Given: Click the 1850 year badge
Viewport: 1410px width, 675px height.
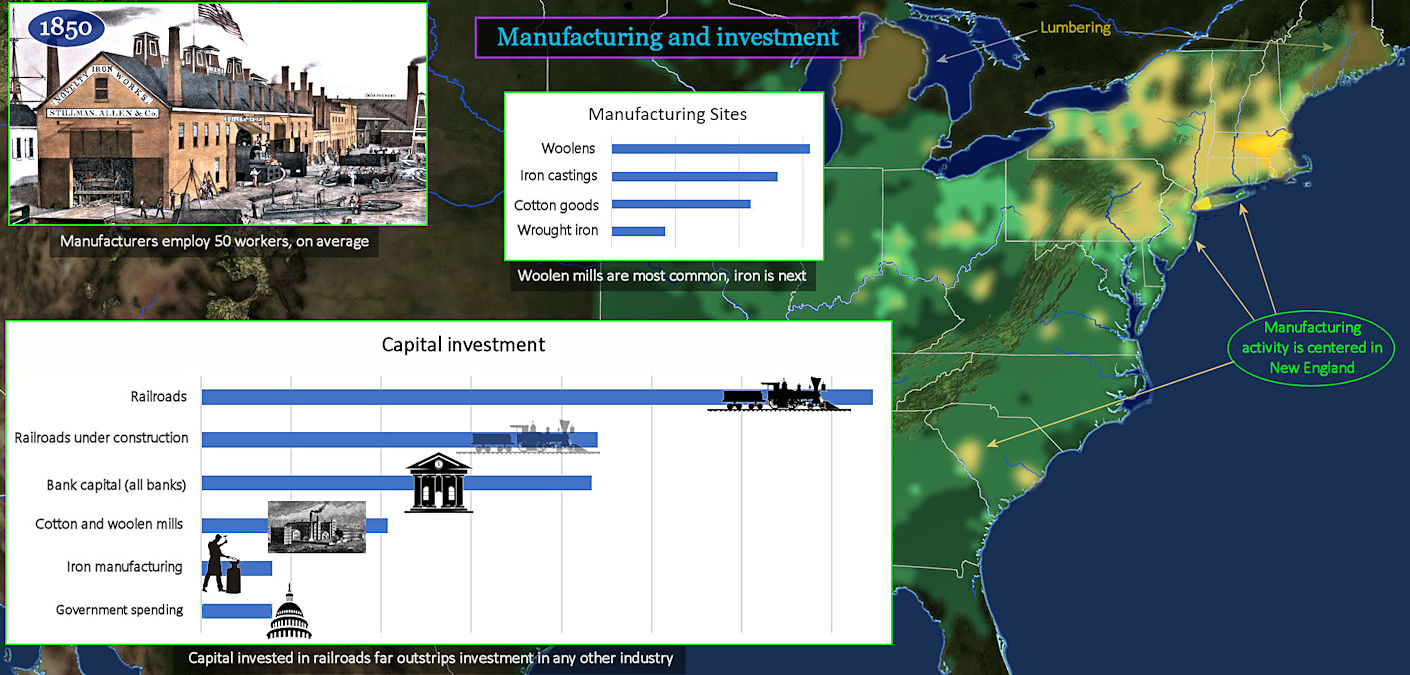Looking at the screenshot, I should coord(66,27).
